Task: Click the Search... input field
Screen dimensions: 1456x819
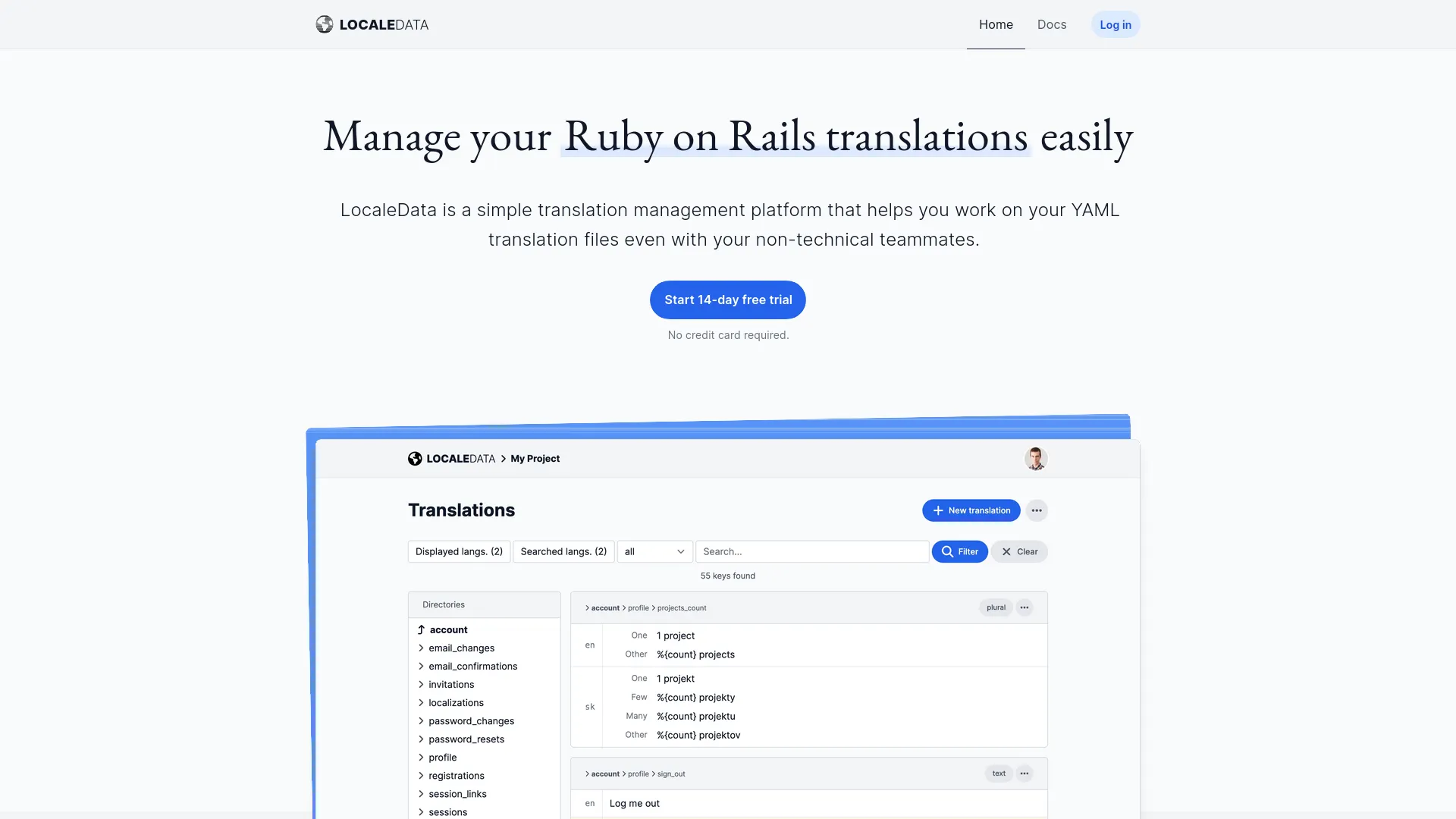Action: (x=812, y=551)
